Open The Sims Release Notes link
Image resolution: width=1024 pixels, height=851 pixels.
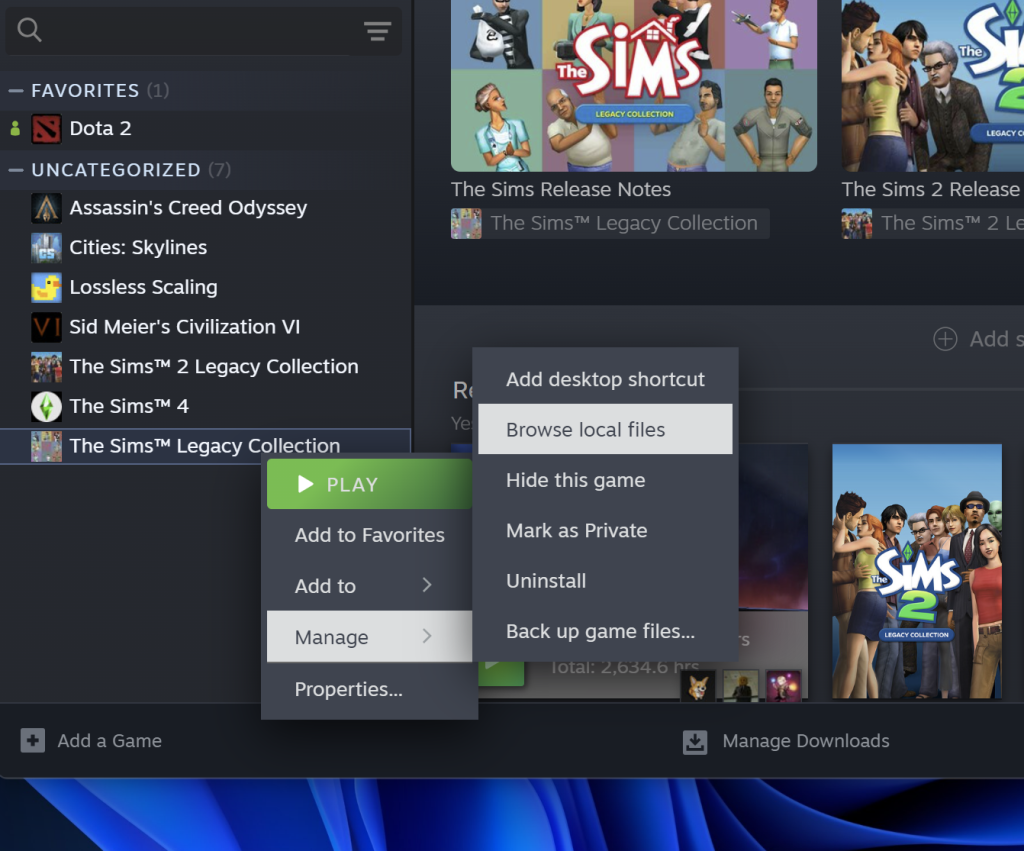(561, 189)
